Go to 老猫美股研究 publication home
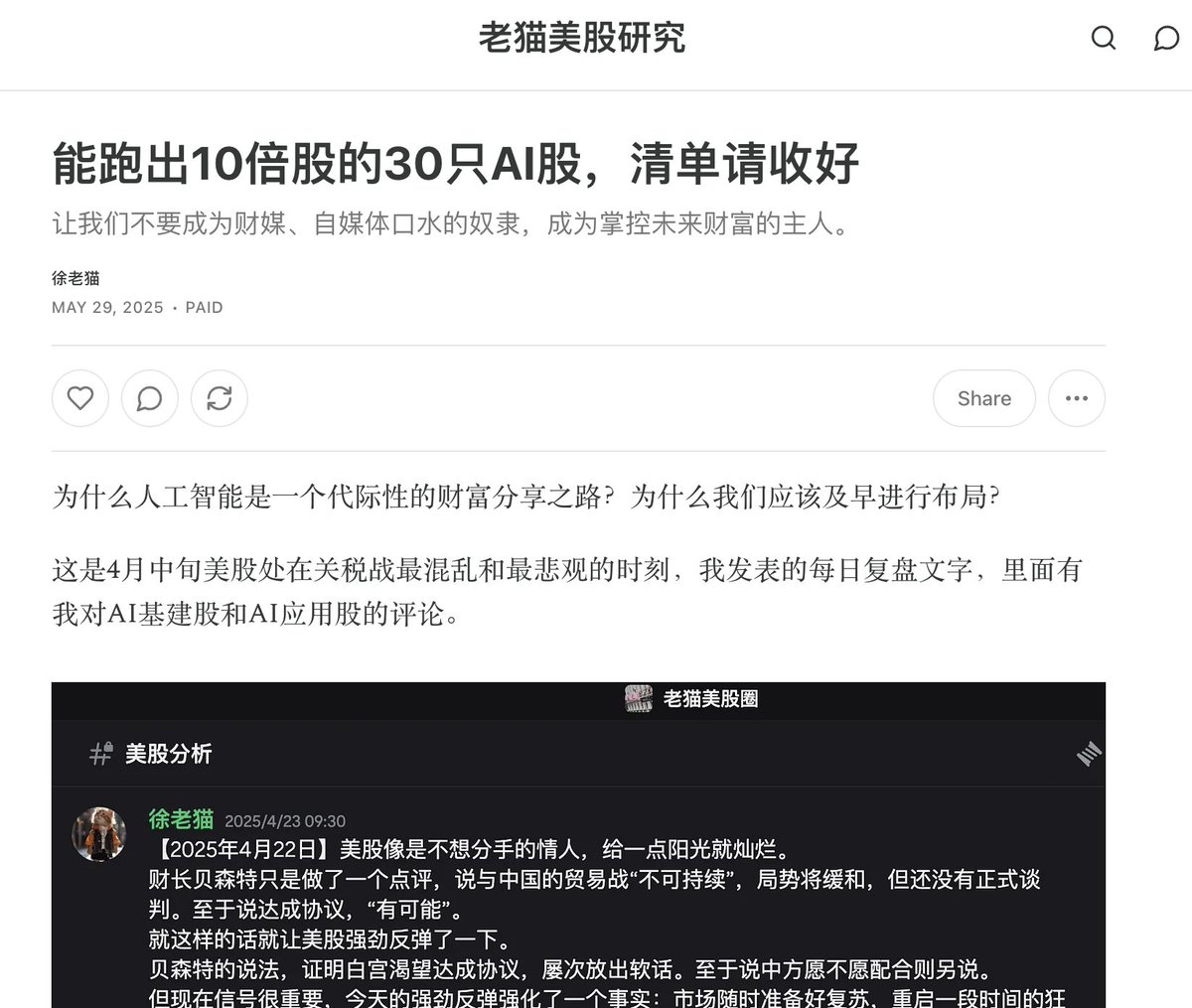Screen dimensions: 1192x1008 pyautogui.click(x=582, y=39)
